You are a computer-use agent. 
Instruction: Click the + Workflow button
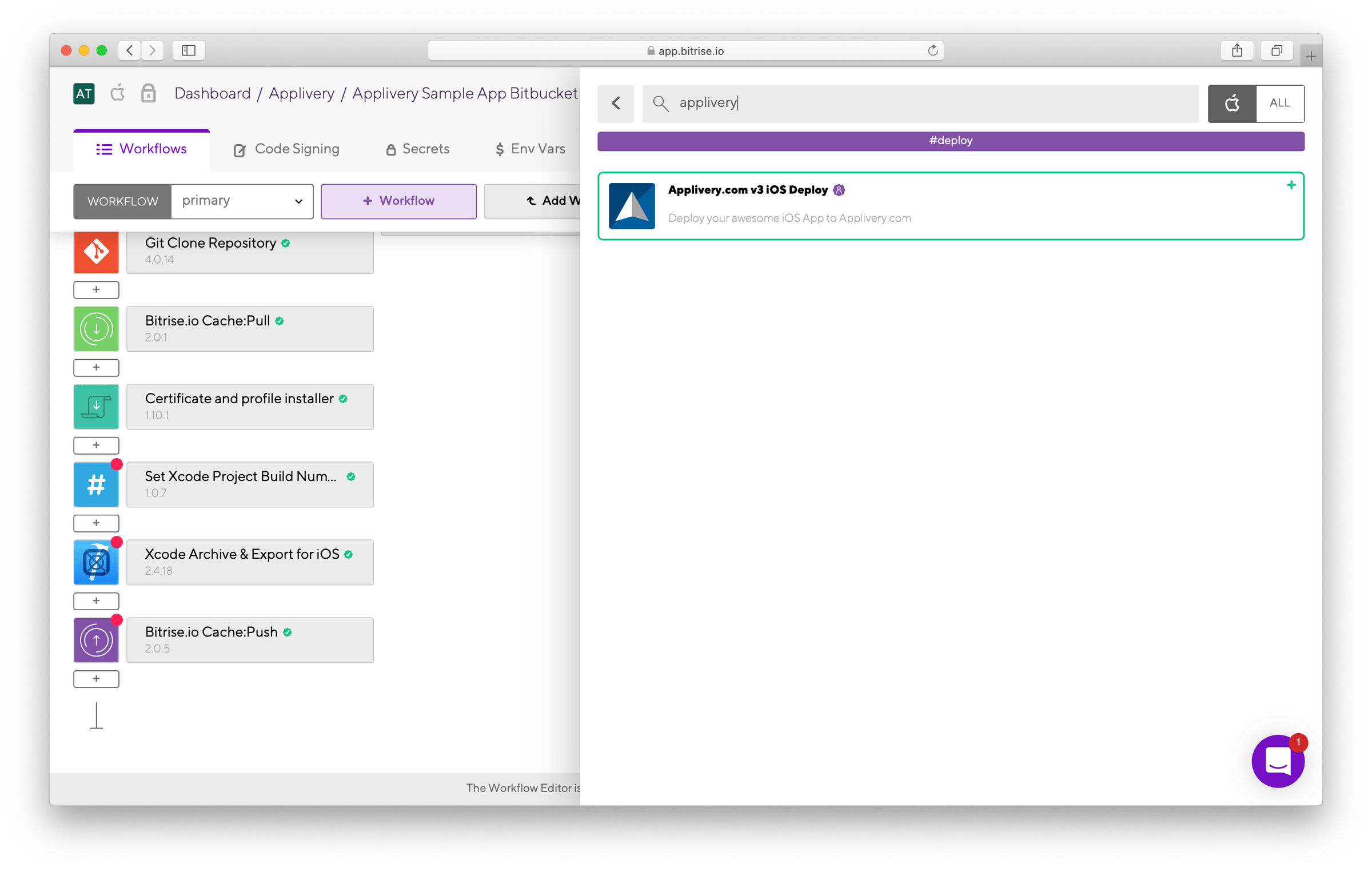click(x=398, y=201)
